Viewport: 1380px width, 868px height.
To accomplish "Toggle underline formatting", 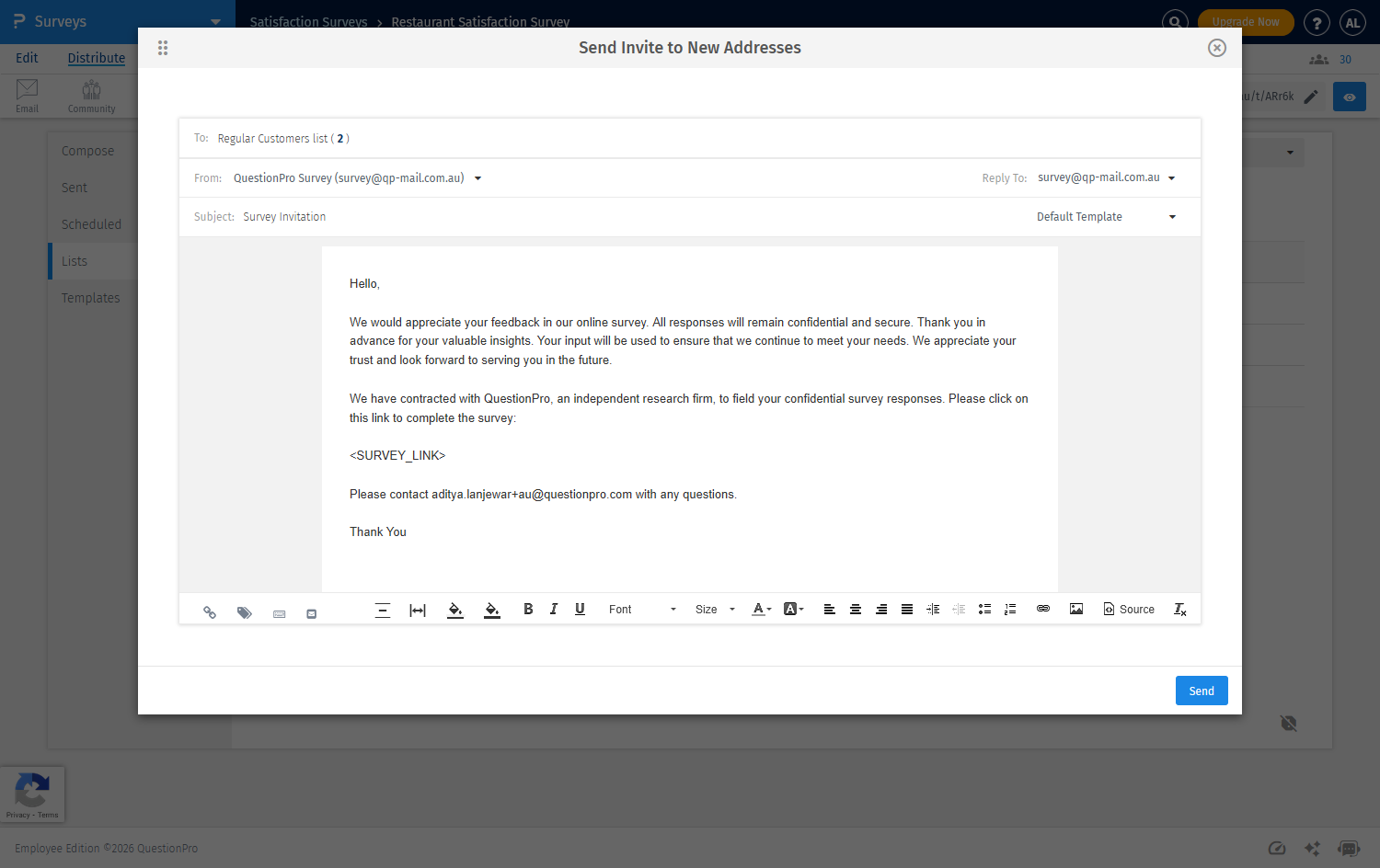I will pyautogui.click(x=580, y=609).
